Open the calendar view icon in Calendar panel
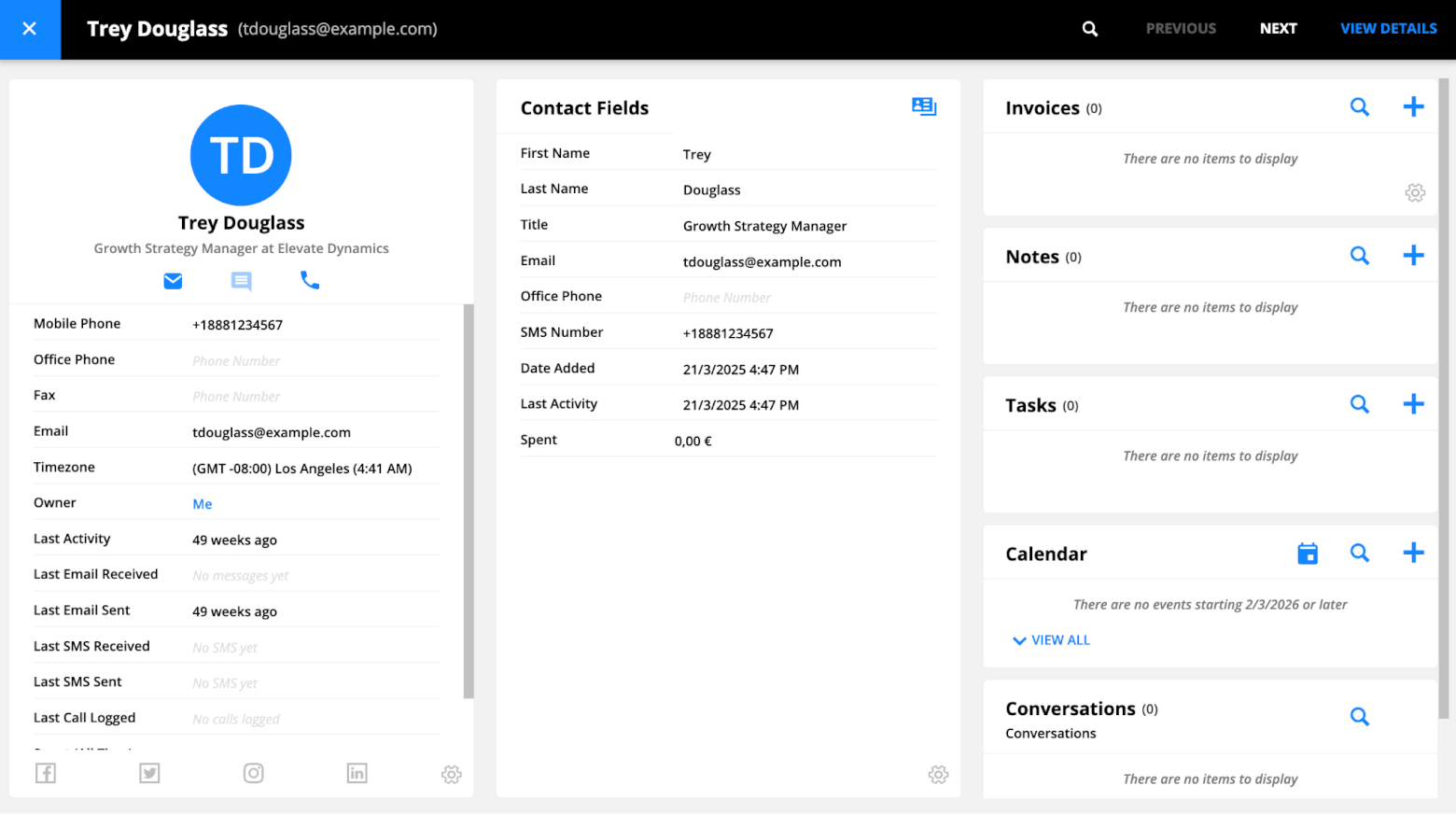Viewport: 1456px width, 814px height. pyautogui.click(x=1307, y=553)
